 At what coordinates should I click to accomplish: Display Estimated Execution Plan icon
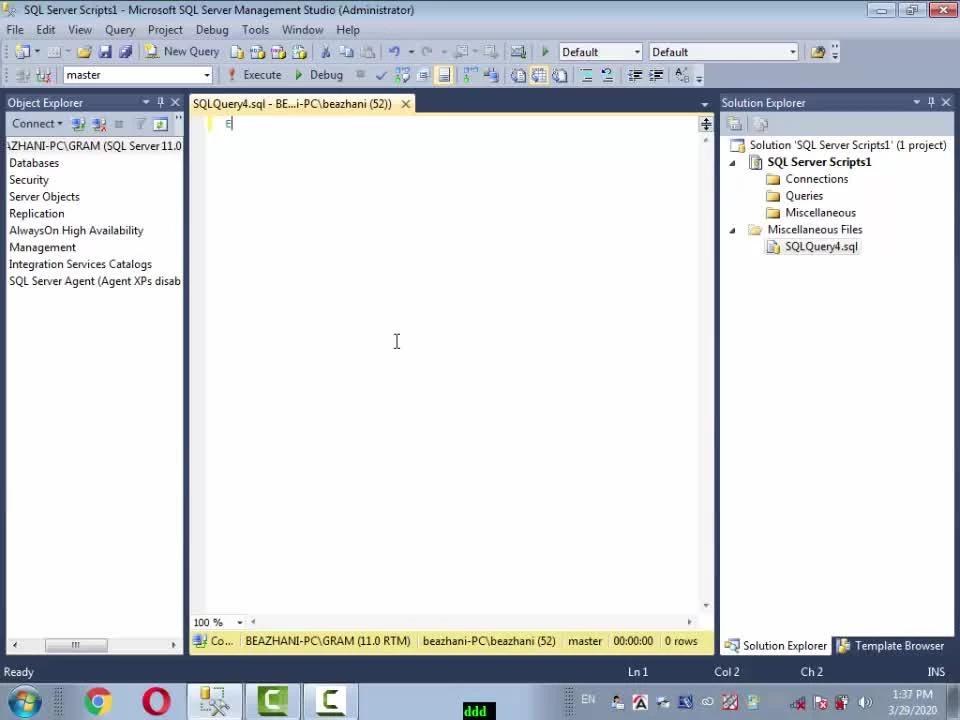[x=402, y=75]
